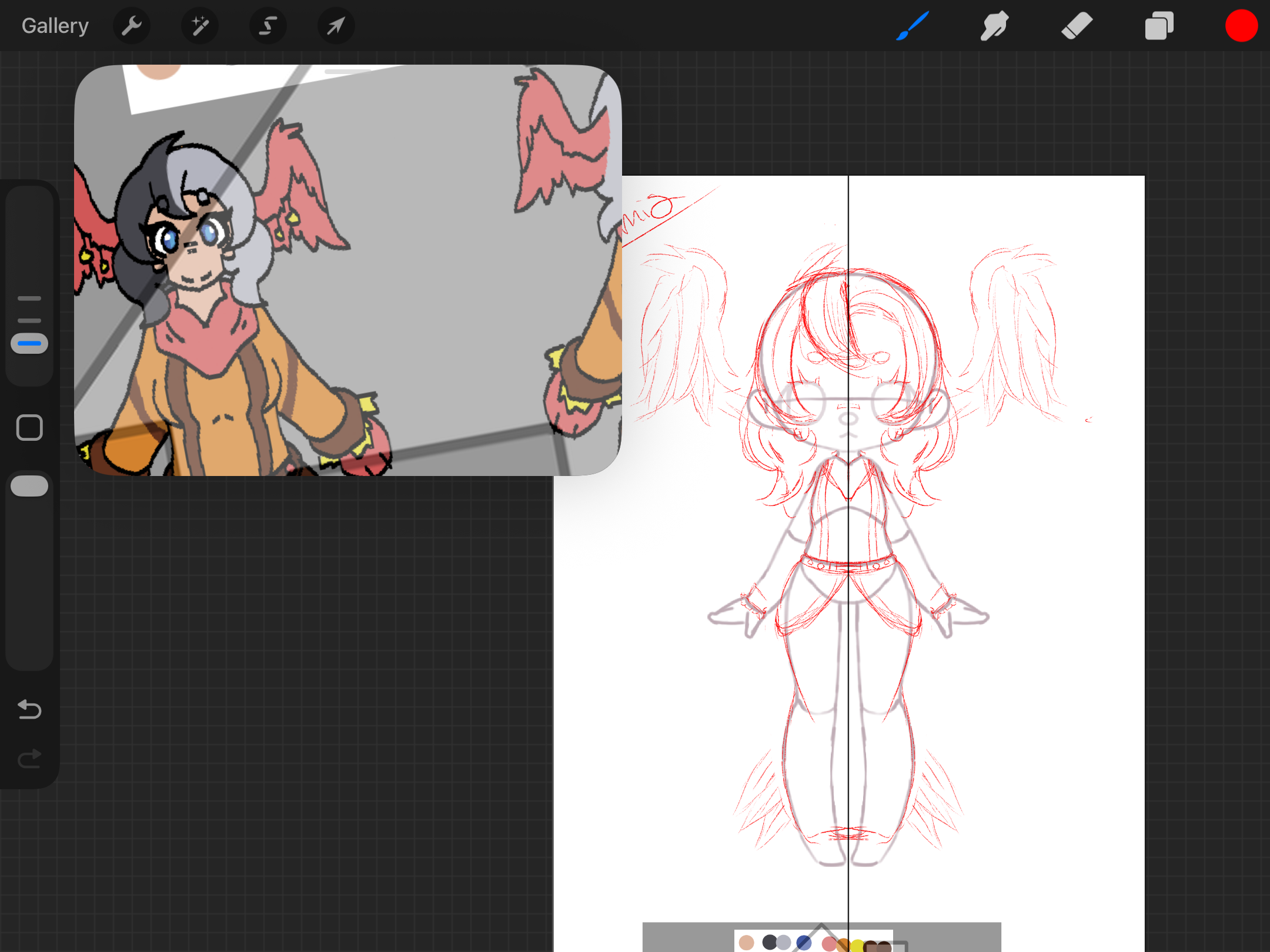1270x952 pixels.
Task: Click the brush size slider handle
Action: pyautogui.click(x=29, y=343)
